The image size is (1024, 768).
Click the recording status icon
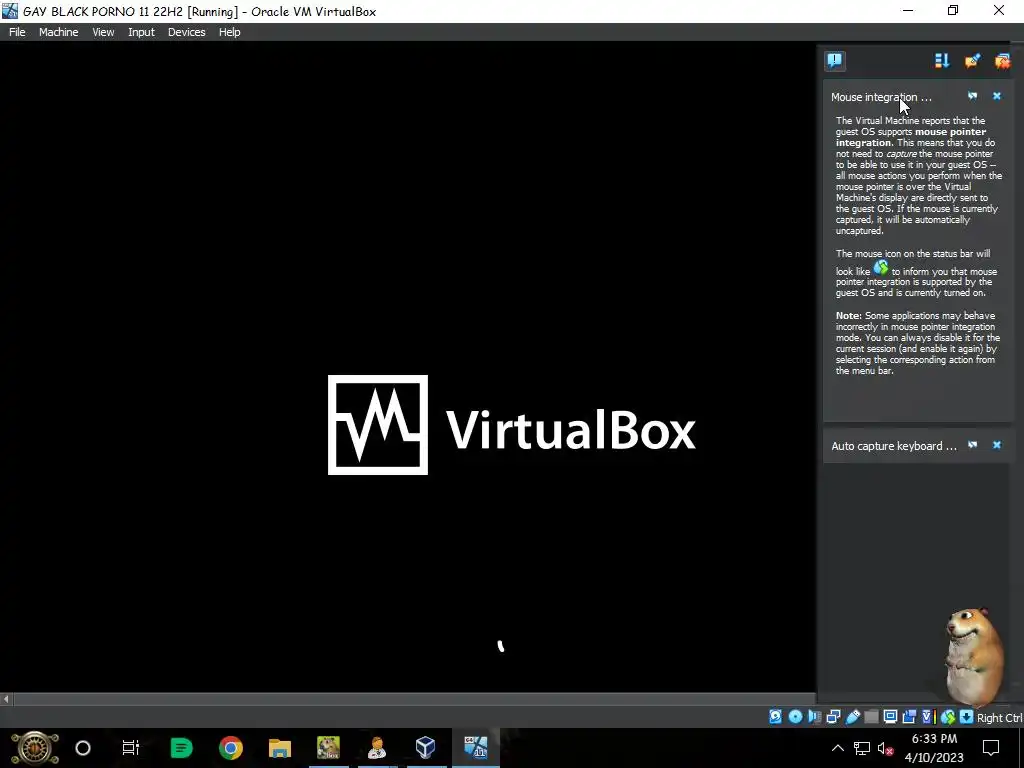point(909,716)
